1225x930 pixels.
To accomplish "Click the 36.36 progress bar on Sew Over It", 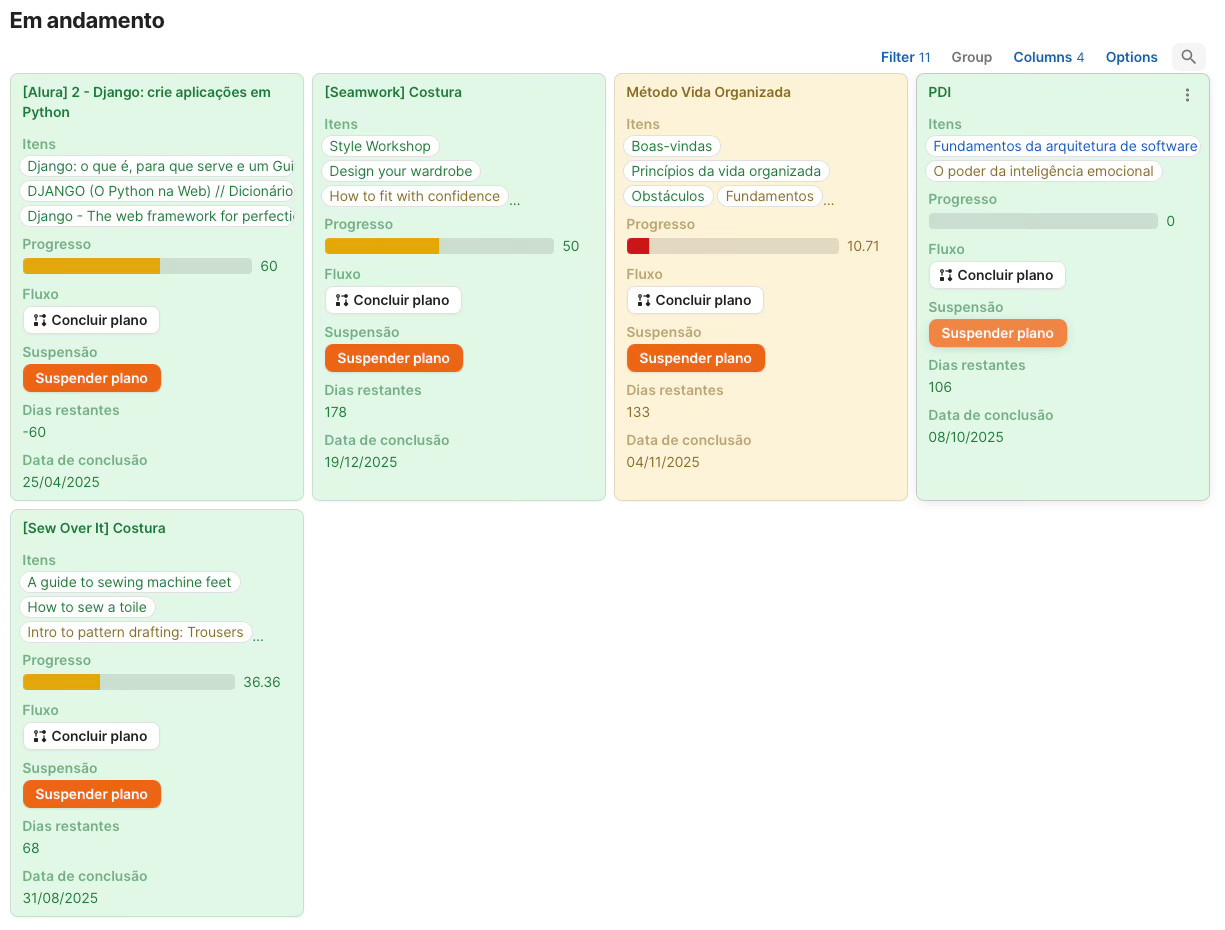I will 128,682.
